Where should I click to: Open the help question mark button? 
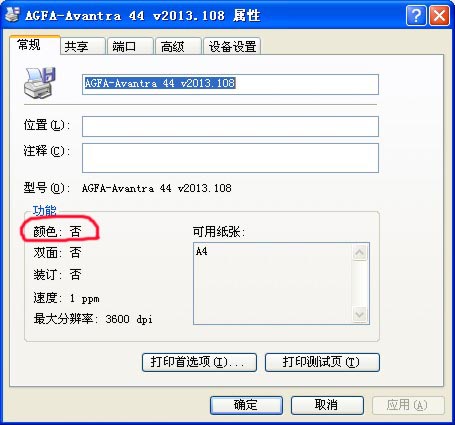tap(416, 15)
